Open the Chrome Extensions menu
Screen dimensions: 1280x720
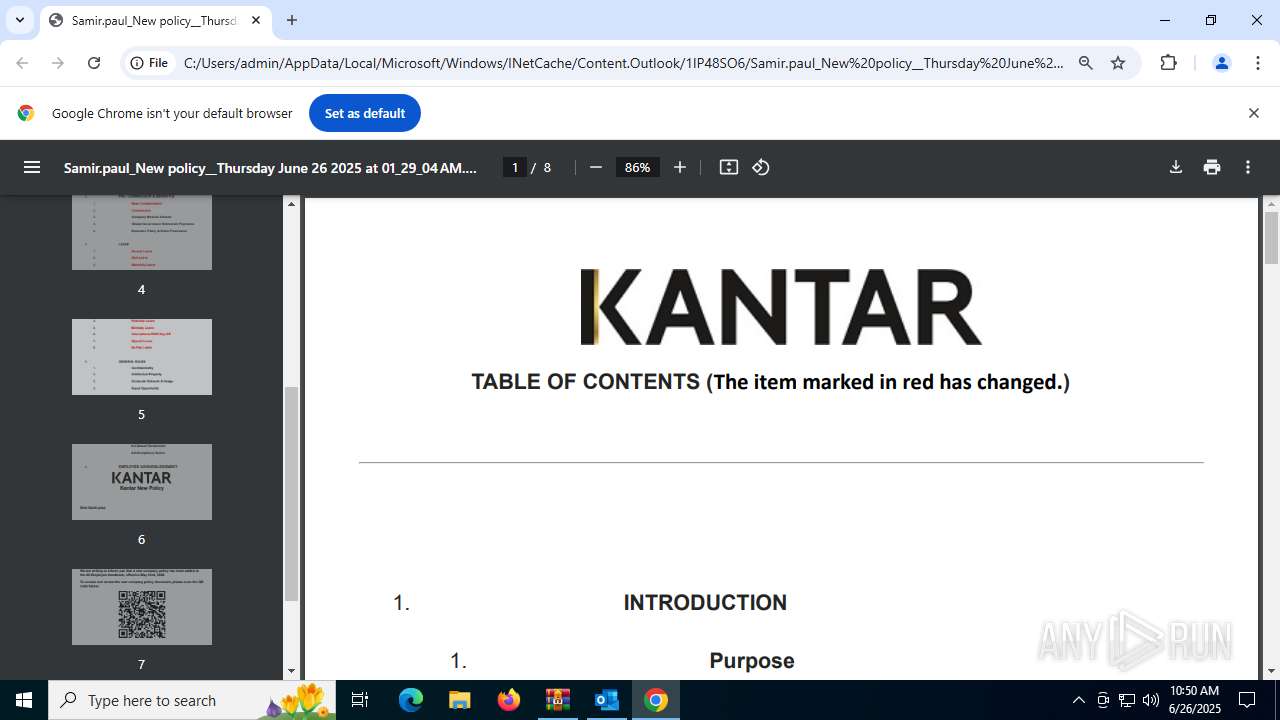coord(1169,63)
